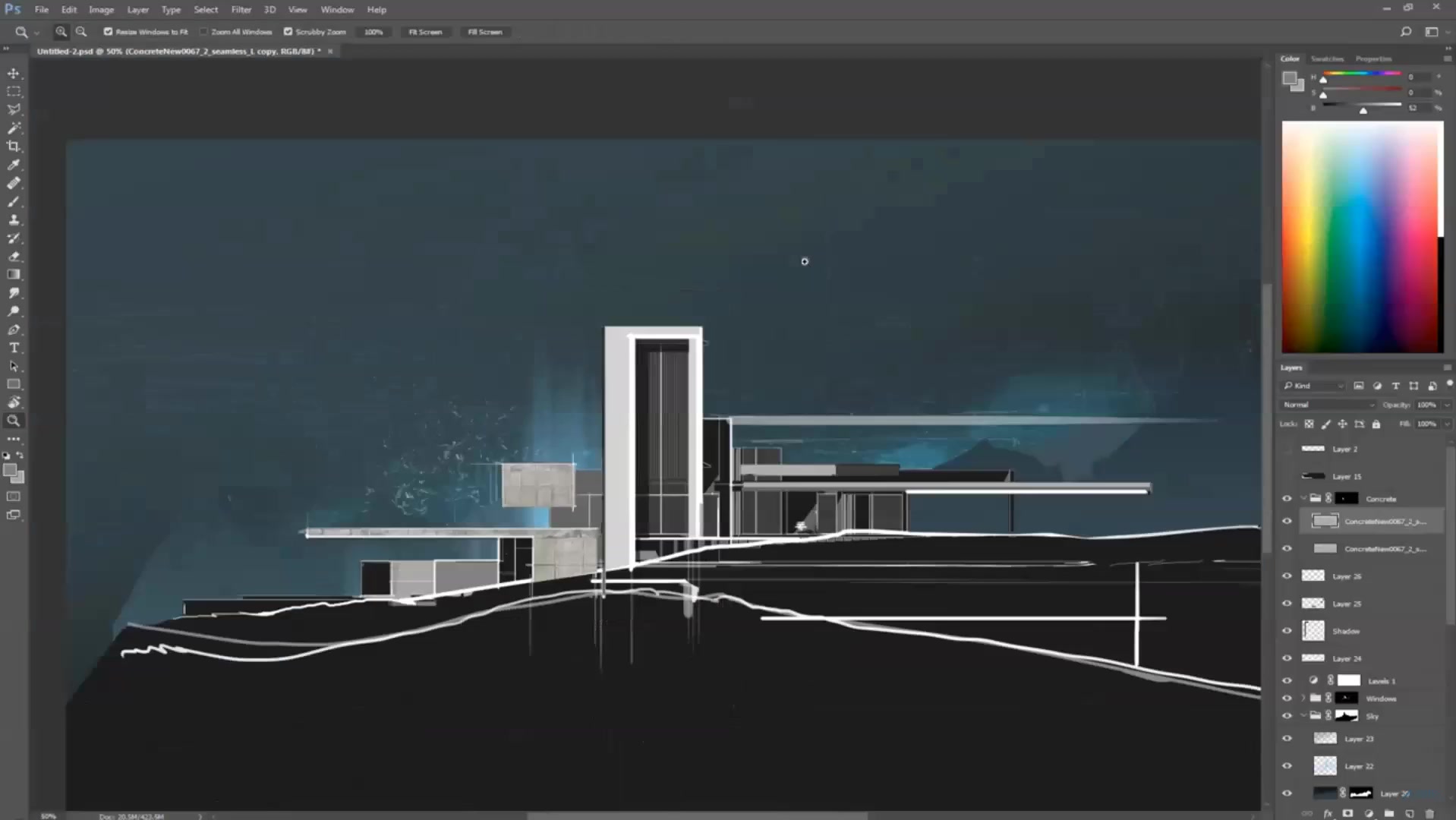Click the 100% zoom button

[x=373, y=32]
